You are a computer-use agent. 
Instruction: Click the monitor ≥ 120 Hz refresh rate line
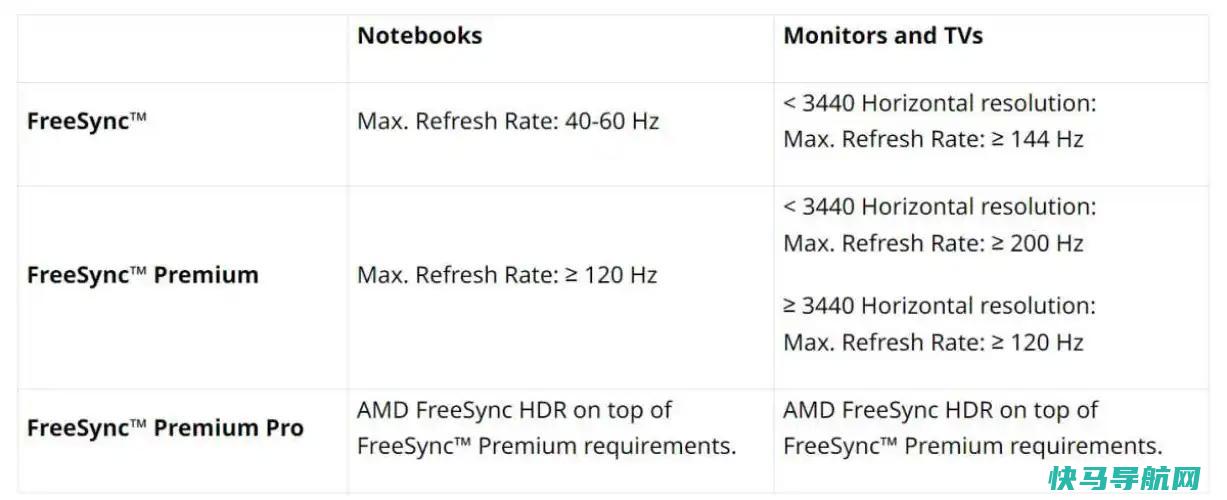click(x=933, y=342)
